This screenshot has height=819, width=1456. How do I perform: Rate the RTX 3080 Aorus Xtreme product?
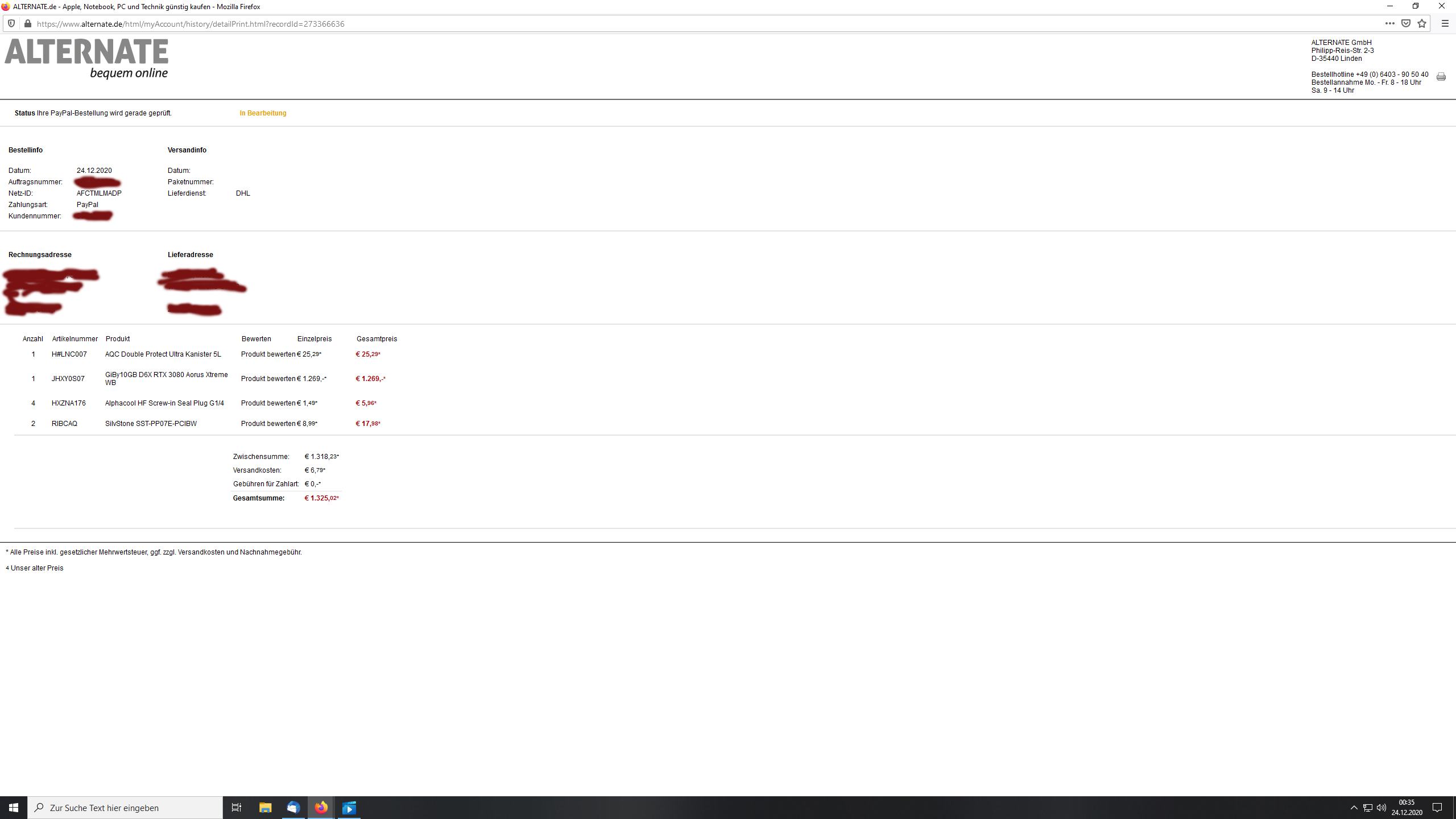point(268,379)
